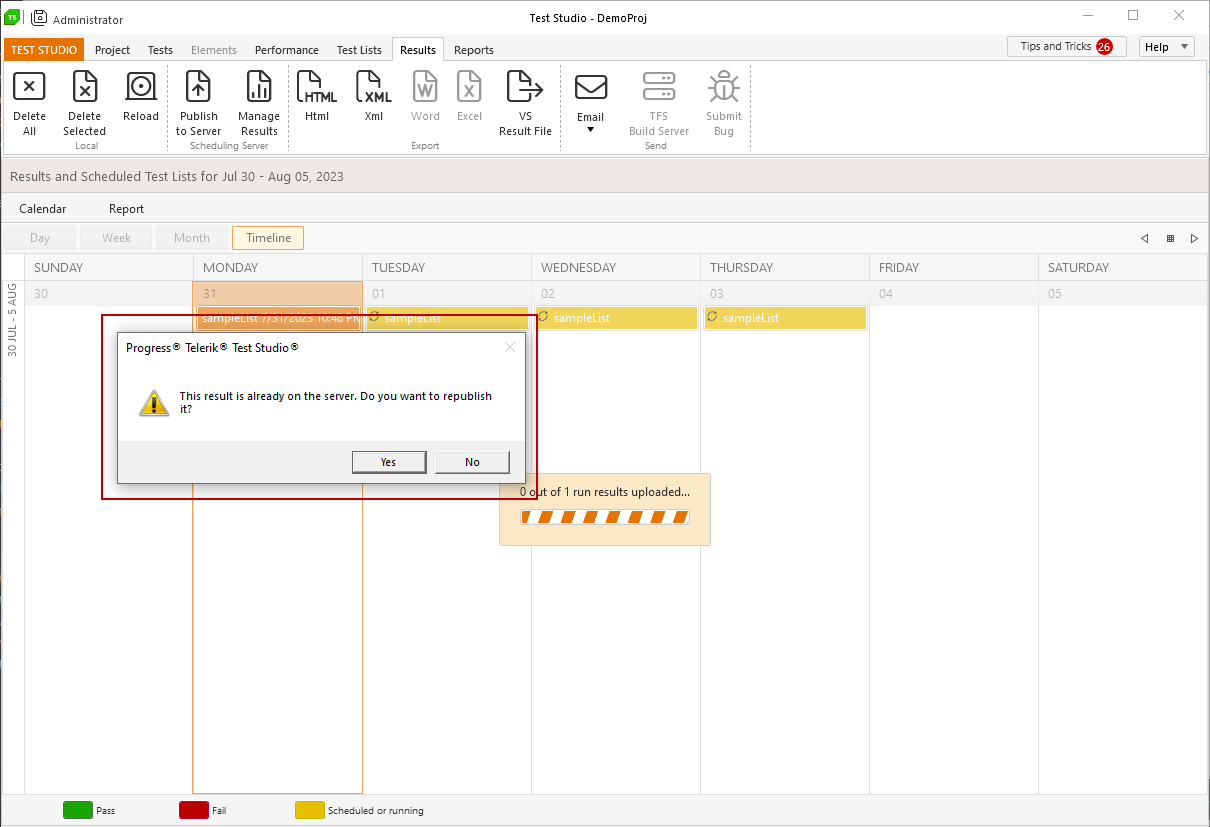Open Manage Results on scheduling server
The height and width of the screenshot is (827, 1210).
click(259, 88)
